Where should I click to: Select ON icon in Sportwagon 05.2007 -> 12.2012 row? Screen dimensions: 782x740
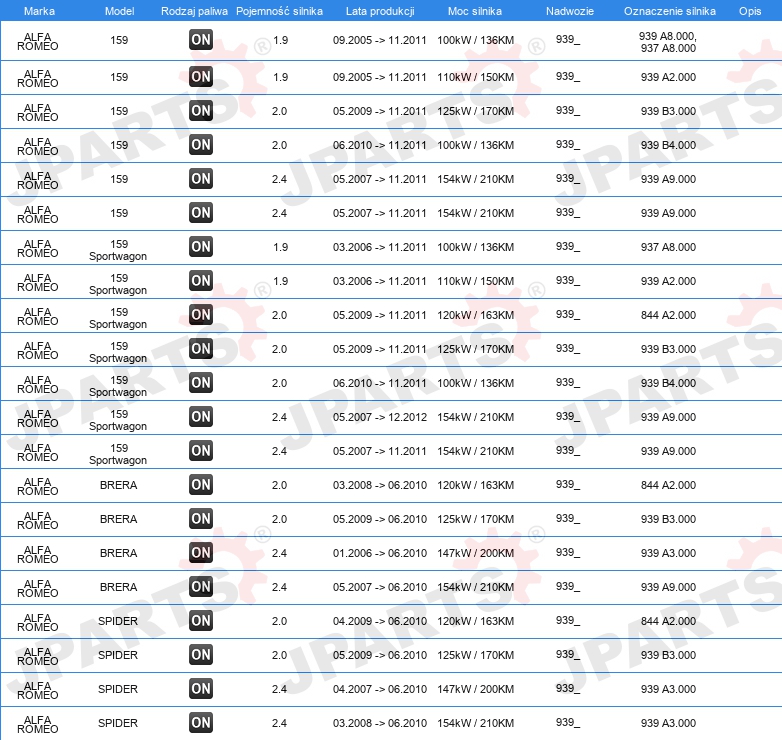click(201, 417)
